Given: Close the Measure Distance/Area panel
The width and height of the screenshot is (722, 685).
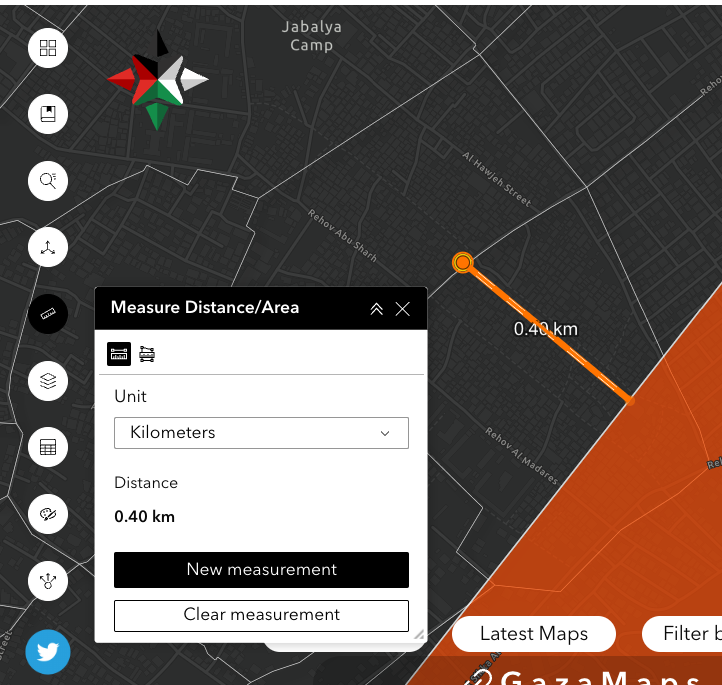Looking at the screenshot, I should [x=403, y=309].
